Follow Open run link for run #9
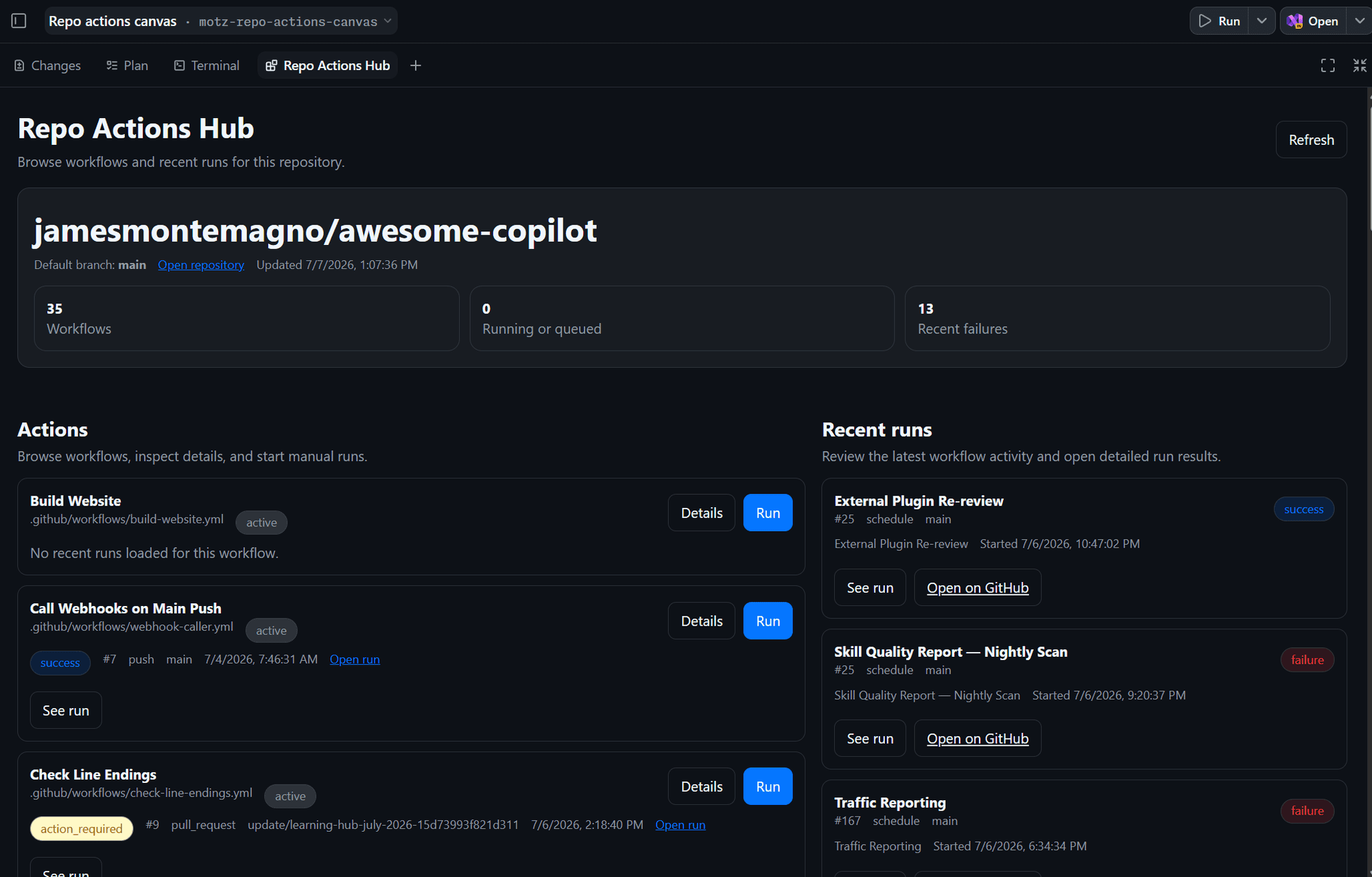 click(680, 825)
